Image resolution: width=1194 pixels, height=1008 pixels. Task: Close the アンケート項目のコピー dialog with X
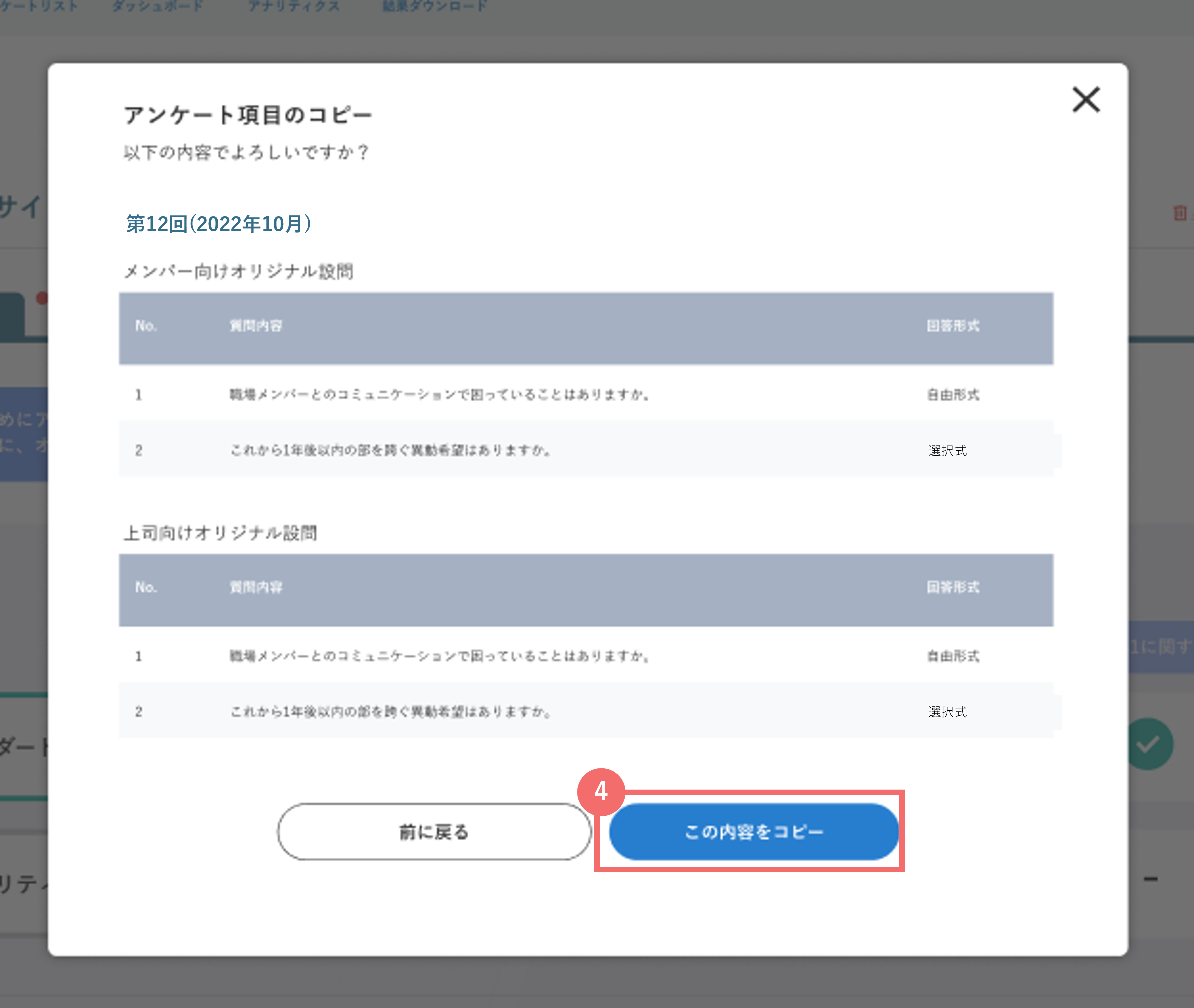coord(1086,100)
